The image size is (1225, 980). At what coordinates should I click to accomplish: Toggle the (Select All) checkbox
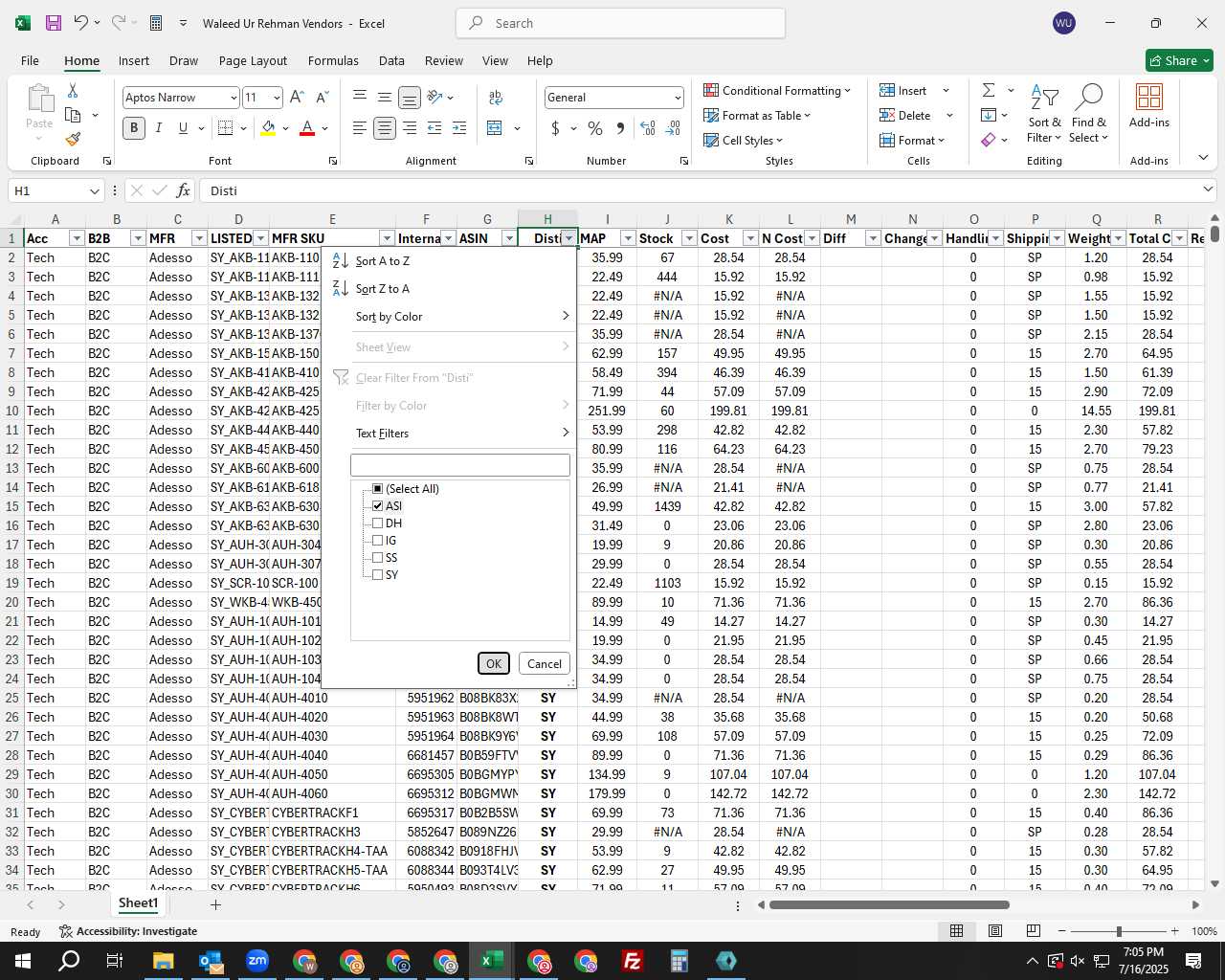[377, 489]
